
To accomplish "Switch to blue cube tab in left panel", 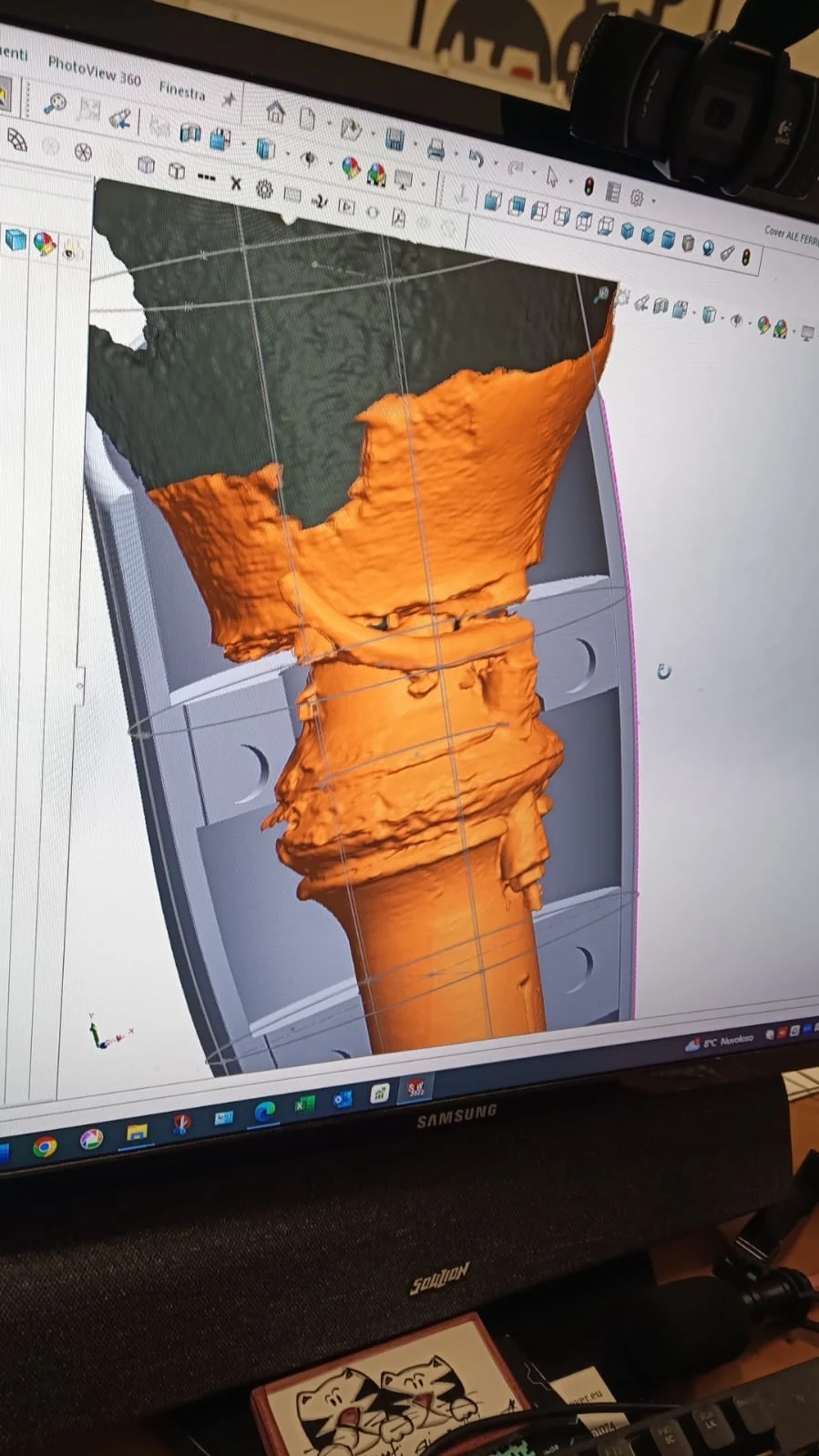I will click(15, 239).
